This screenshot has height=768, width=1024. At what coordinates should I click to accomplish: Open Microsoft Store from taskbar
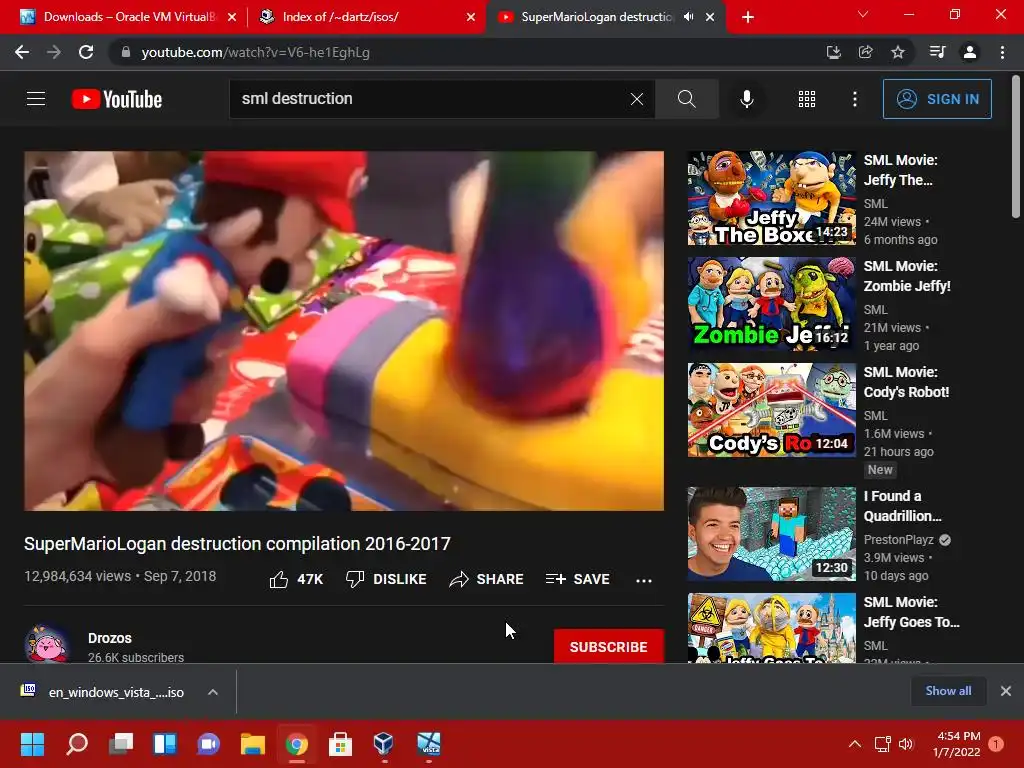(340, 744)
